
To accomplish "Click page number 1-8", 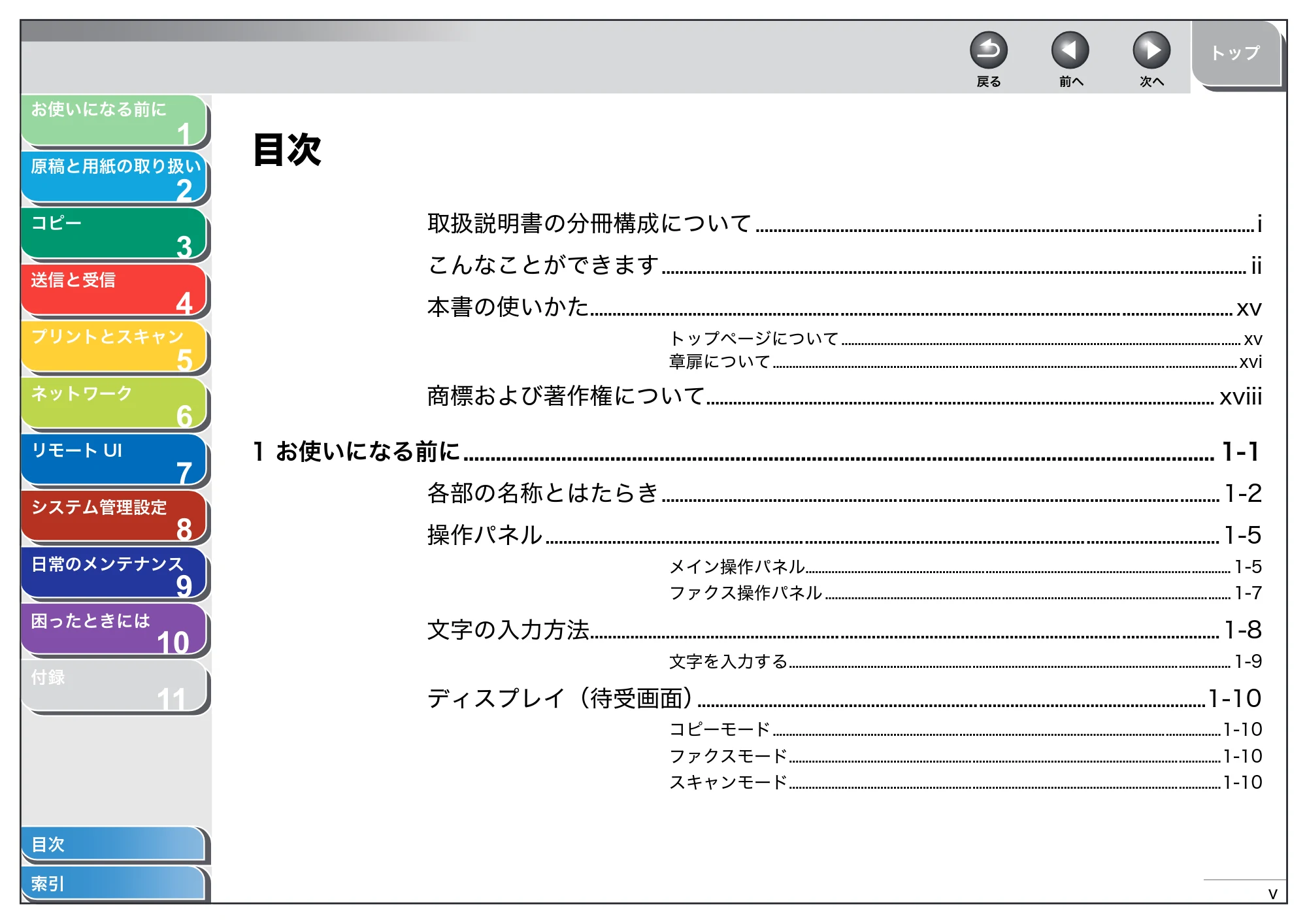I will tap(1243, 630).
